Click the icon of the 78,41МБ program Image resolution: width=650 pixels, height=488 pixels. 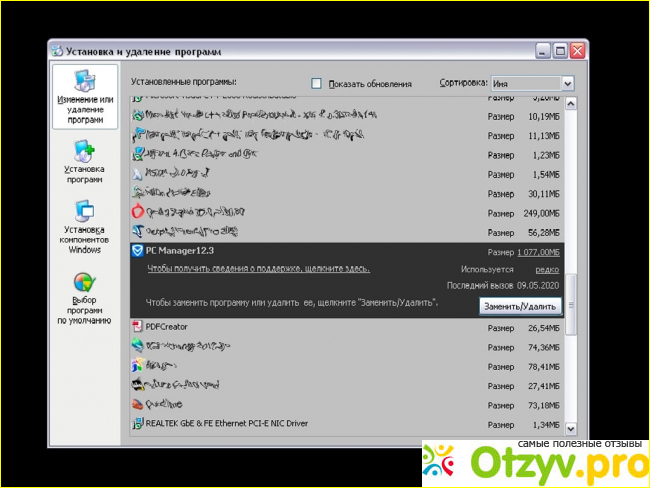pyautogui.click(x=138, y=365)
